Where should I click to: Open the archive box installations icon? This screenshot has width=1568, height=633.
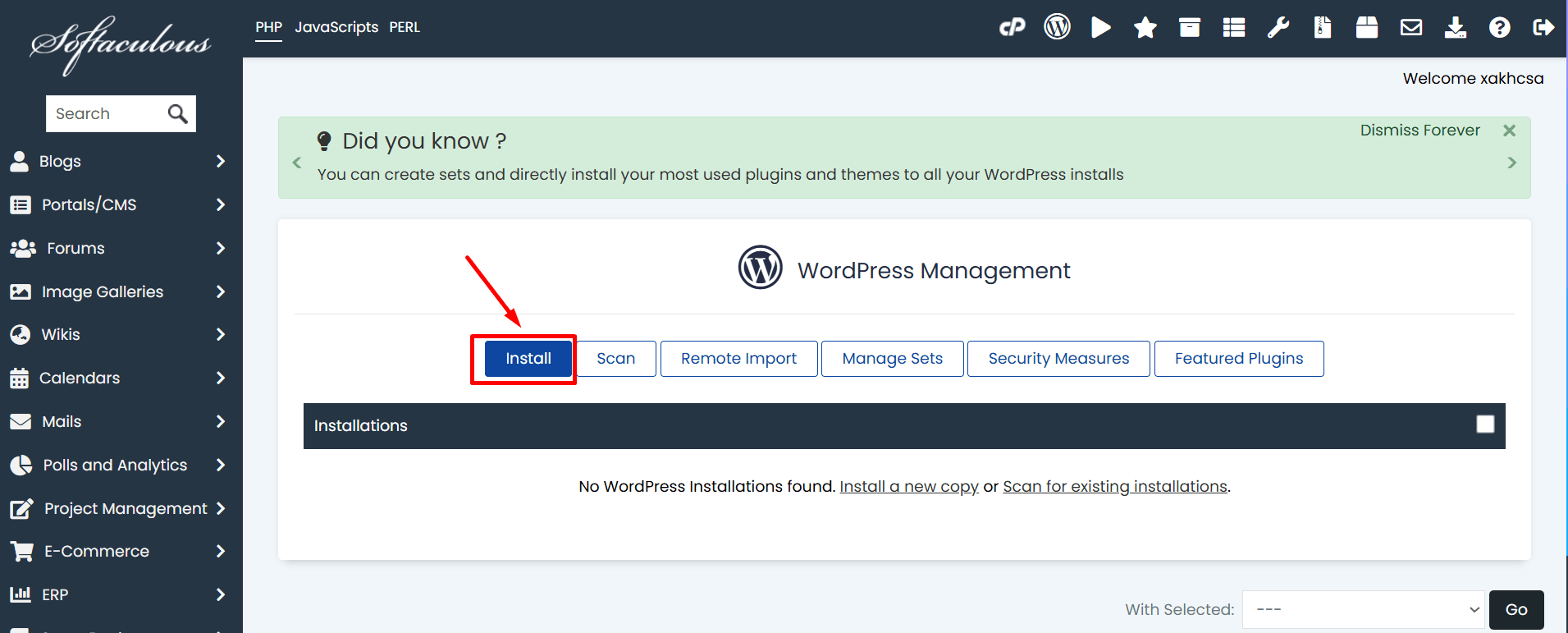(x=1190, y=28)
